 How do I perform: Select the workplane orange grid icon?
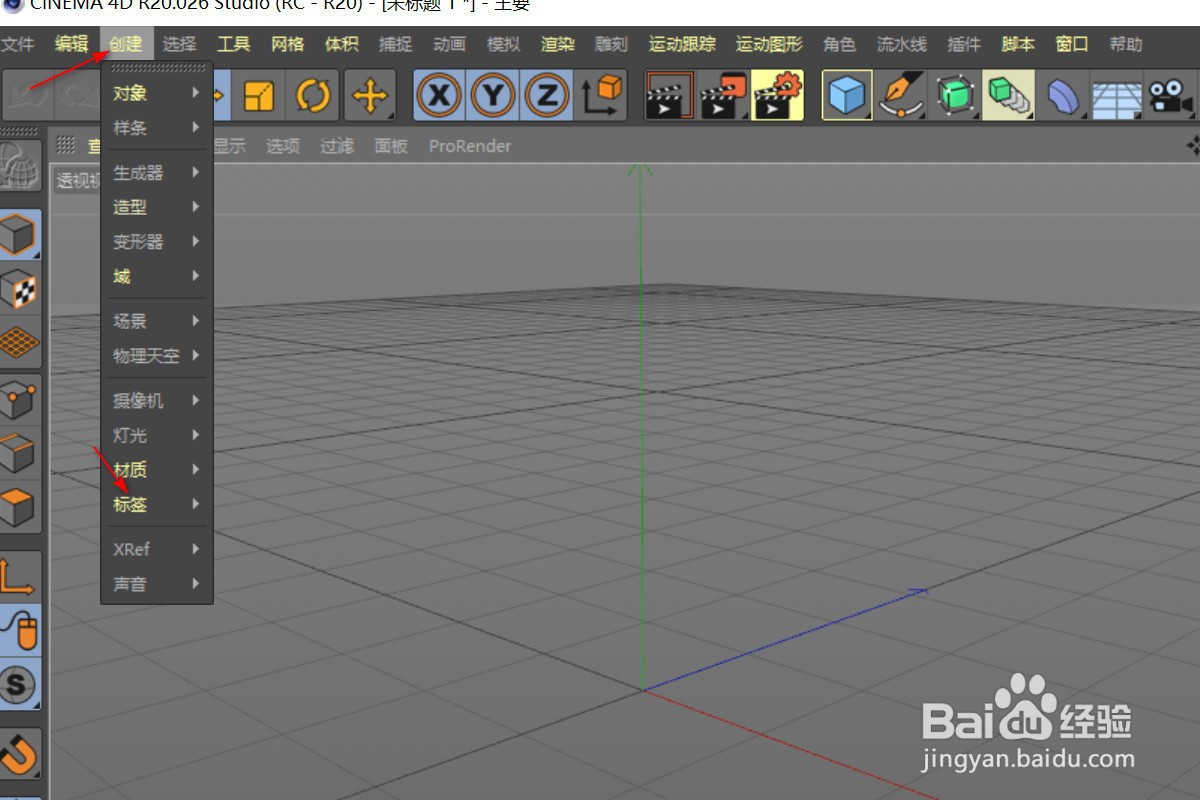(x=19, y=343)
